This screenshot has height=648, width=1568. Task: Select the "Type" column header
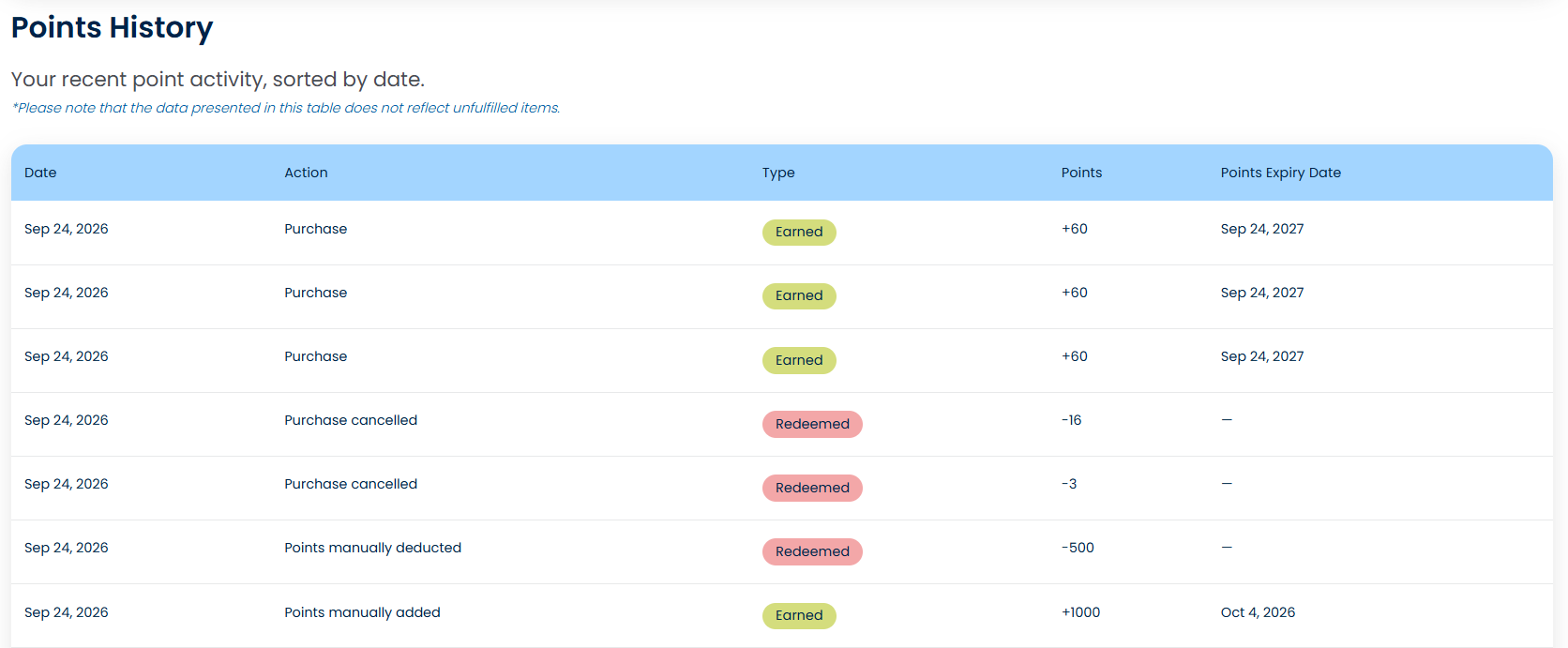click(778, 173)
